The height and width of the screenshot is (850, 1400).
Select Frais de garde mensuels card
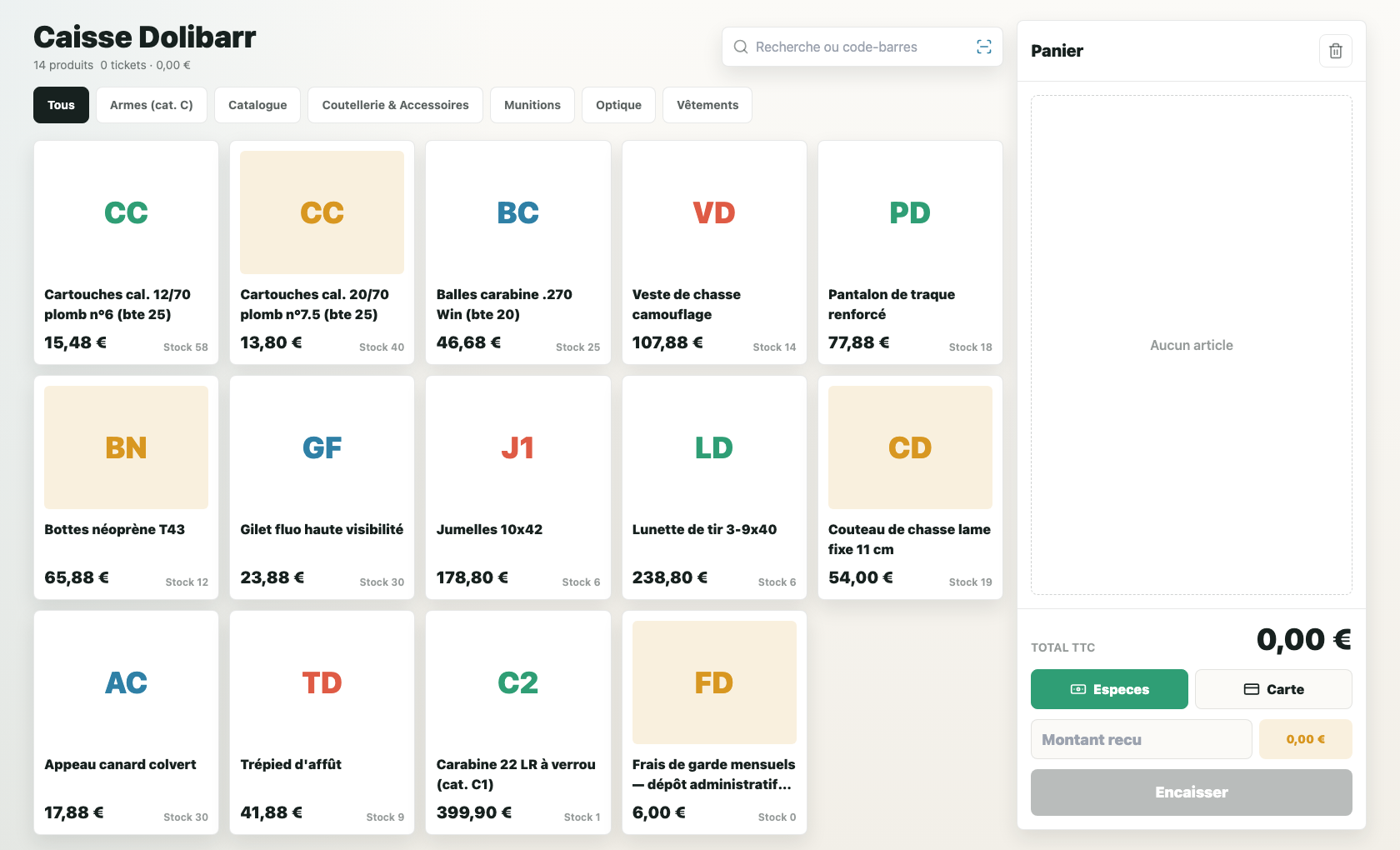[x=714, y=722]
